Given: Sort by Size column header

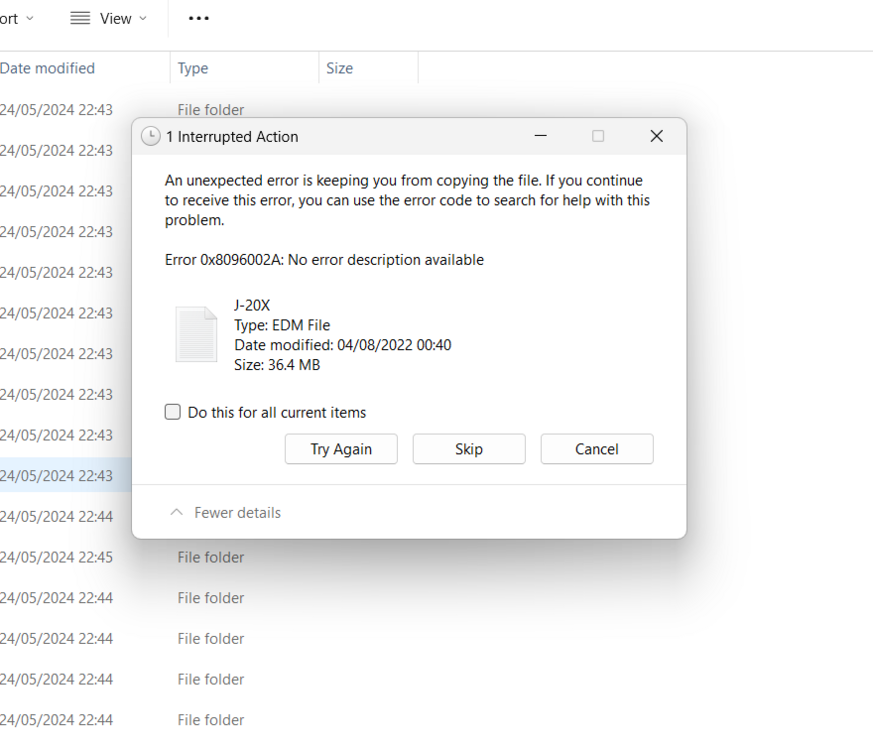Looking at the screenshot, I should click(x=340, y=68).
